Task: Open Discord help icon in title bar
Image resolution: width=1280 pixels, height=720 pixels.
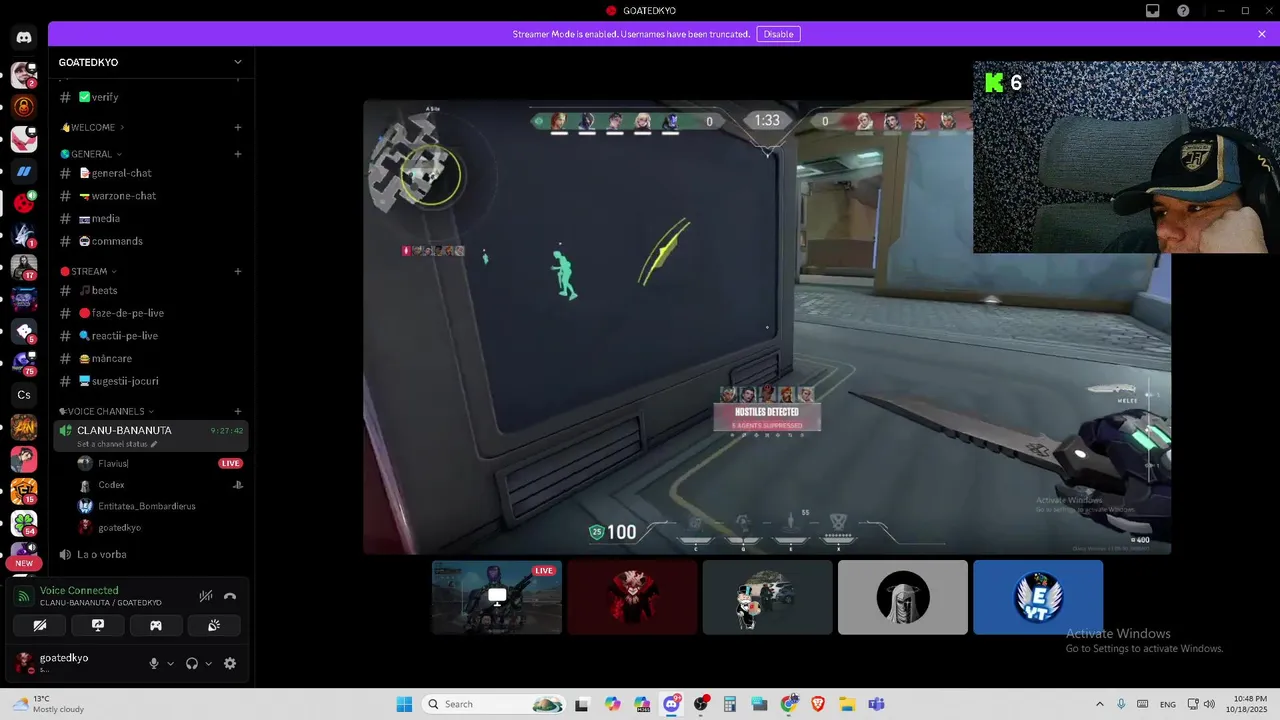Action: (x=1184, y=11)
